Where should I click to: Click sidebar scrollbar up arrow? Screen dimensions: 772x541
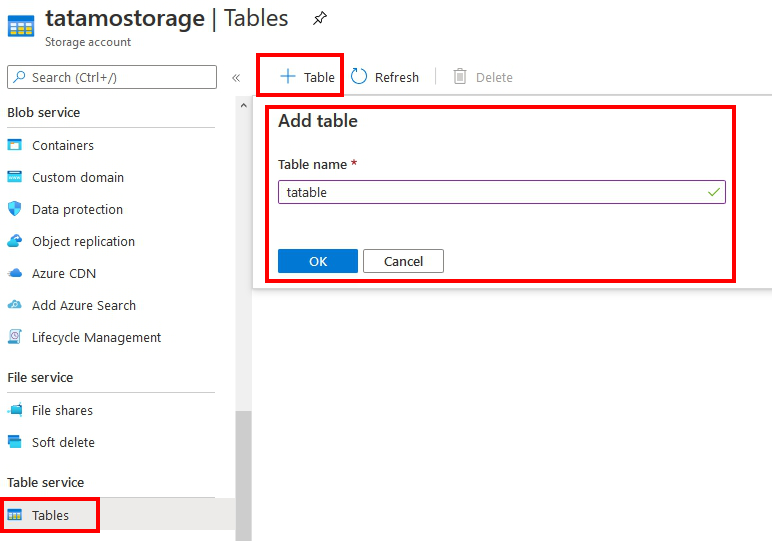(243, 105)
